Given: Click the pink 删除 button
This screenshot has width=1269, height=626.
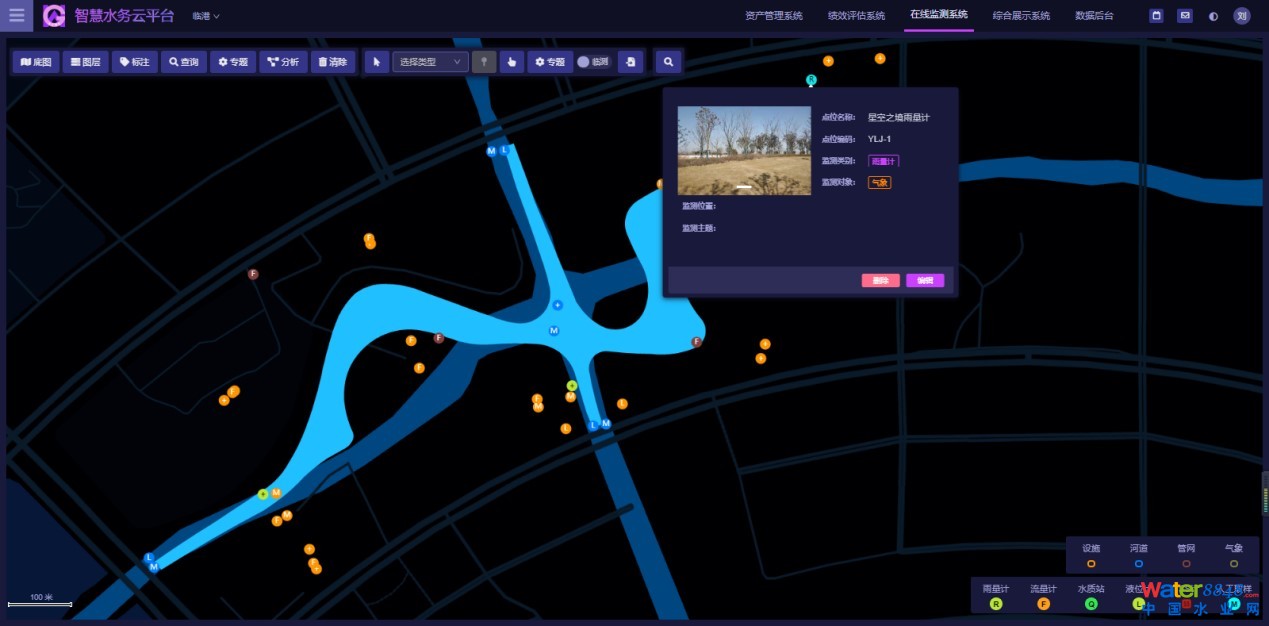Looking at the screenshot, I should click(880, 281).
